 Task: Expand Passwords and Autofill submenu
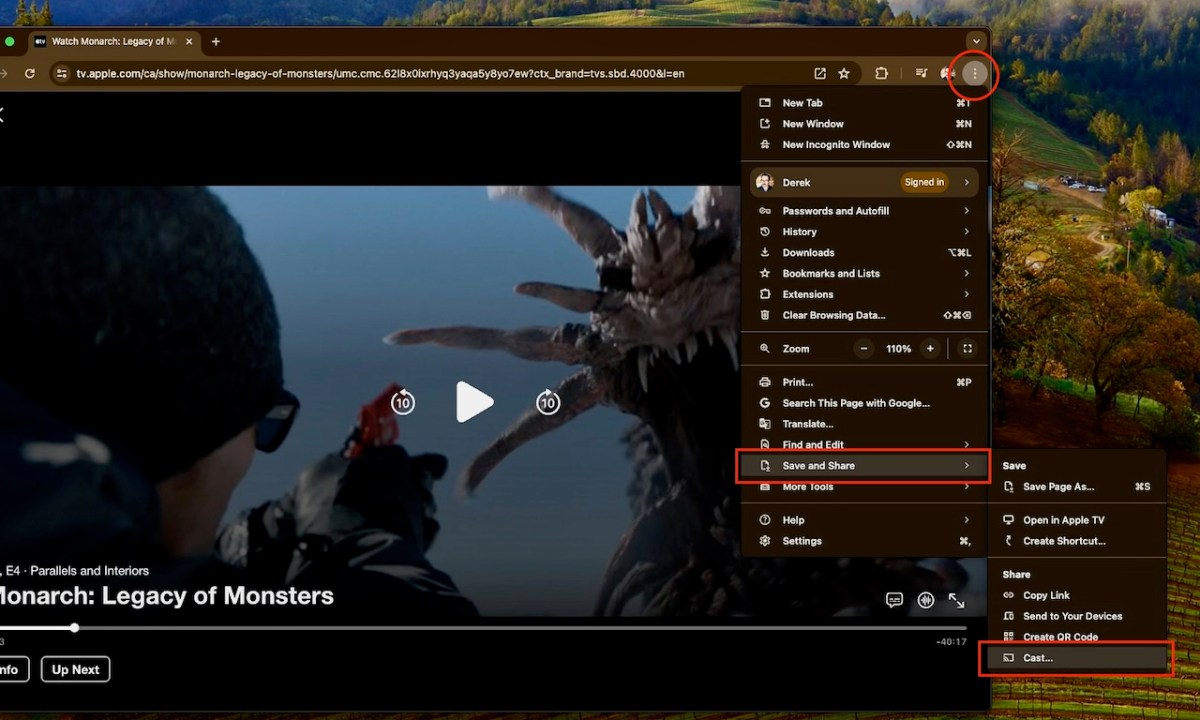click(x=865, y=211)
